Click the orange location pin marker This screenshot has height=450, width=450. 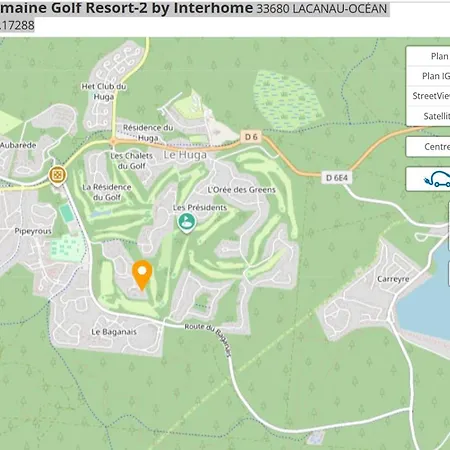pyautogui.click(x=142, y=275)
